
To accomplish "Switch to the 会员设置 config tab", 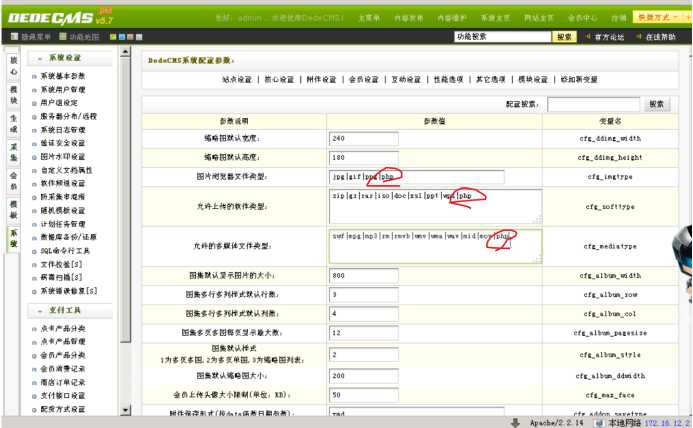I will (x=364, y=80).
